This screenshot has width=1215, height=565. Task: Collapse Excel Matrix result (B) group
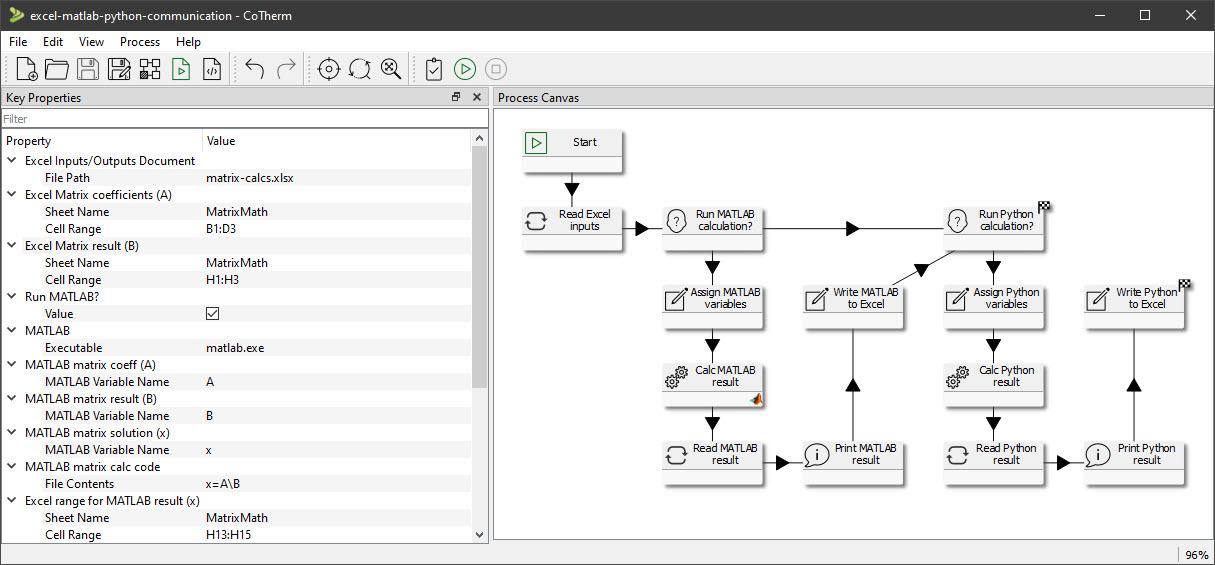(x=12, y=245)
